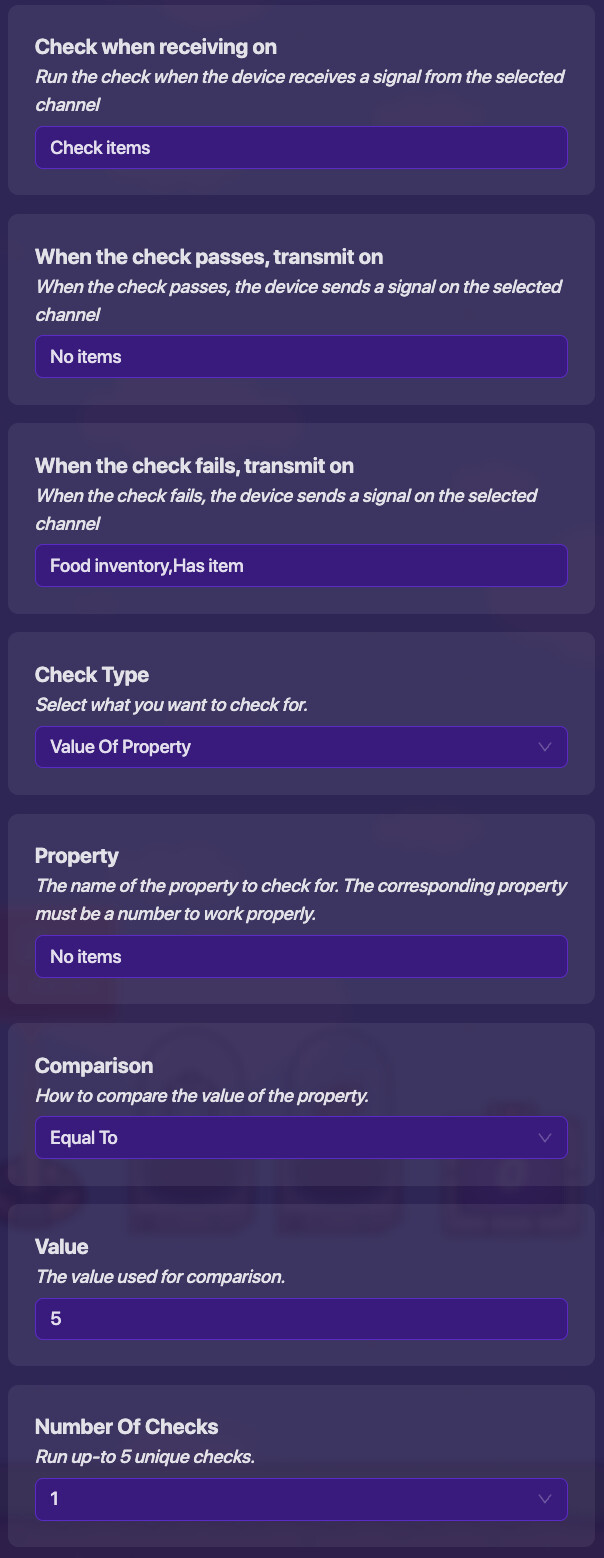Click the Check items channel input field
604x1558 pixels.
(x=300, y=148)
